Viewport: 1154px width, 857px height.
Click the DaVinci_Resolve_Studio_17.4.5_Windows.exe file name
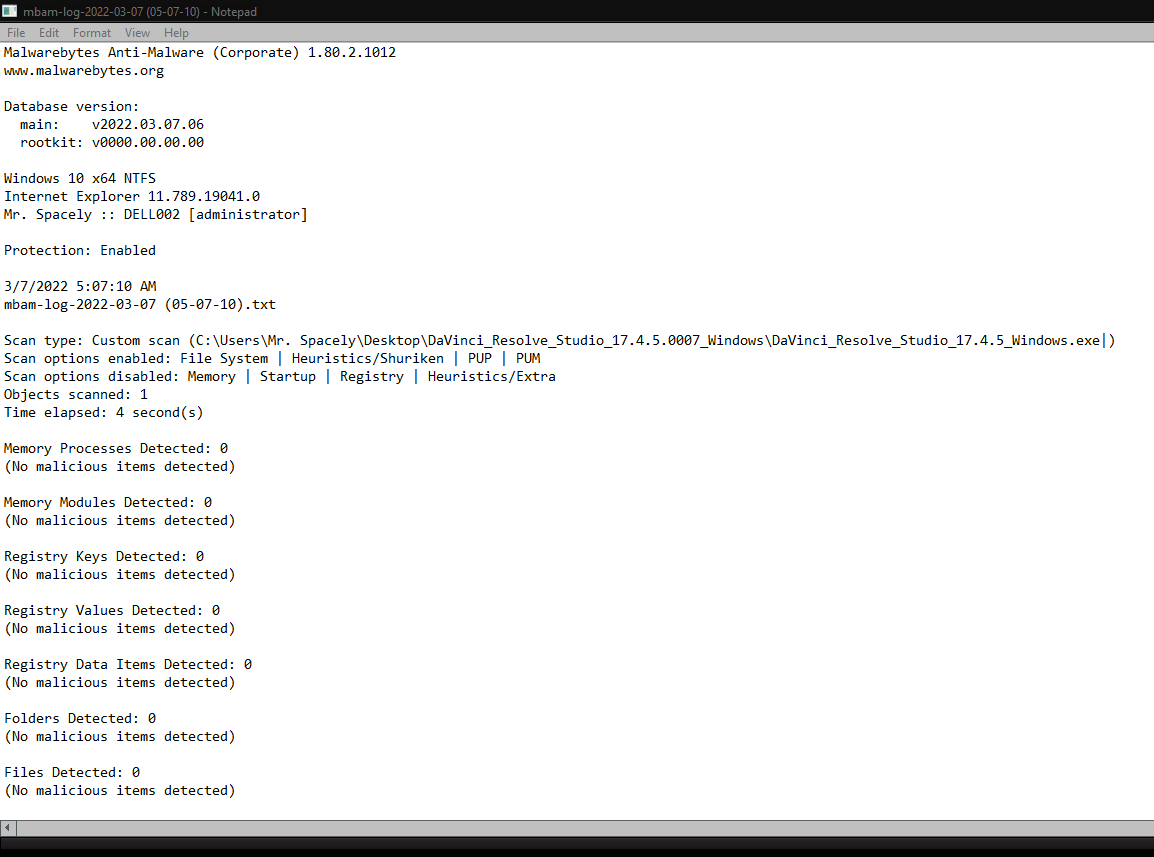pos(935,340)
